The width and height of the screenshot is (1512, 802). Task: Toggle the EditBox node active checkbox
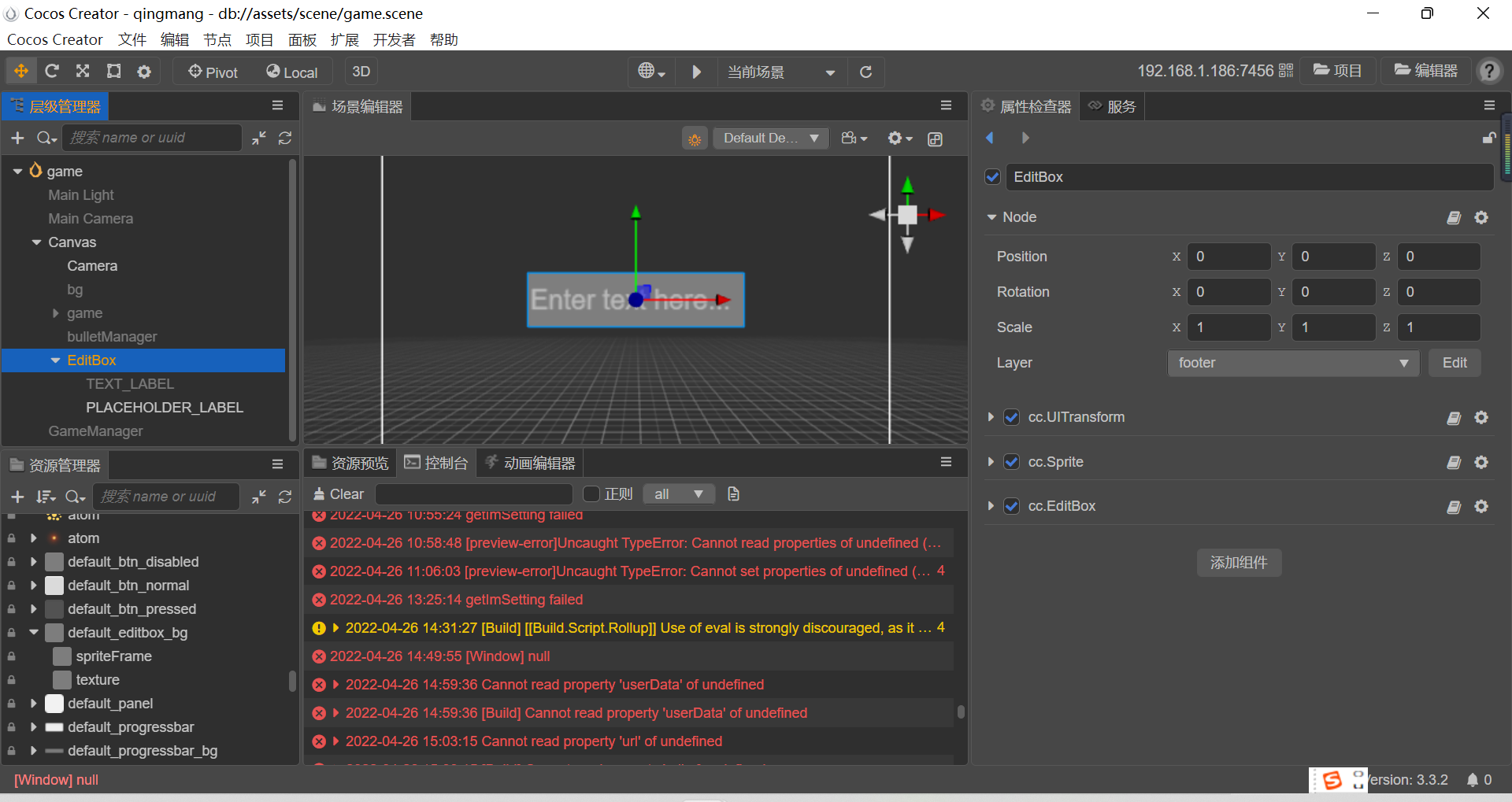(993, 177)
